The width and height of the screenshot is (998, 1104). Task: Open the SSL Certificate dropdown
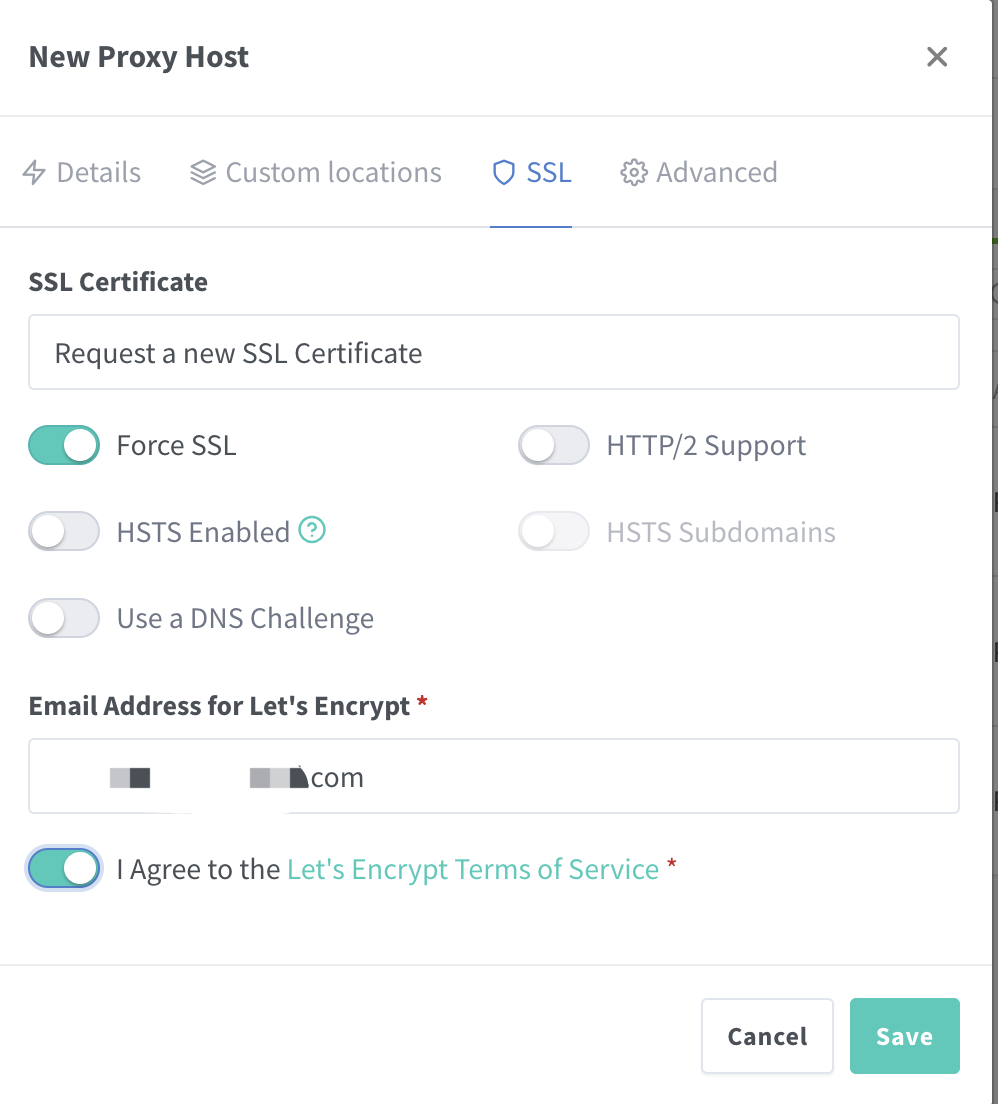click(x=494, y=353)
